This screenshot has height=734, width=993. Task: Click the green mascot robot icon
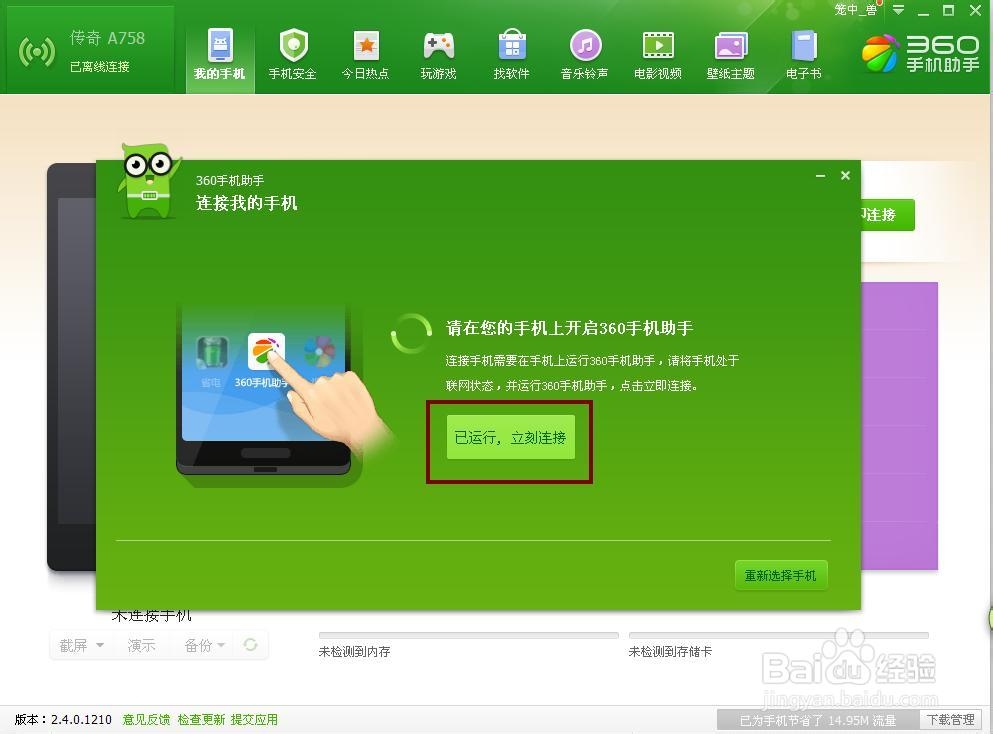point(148,181)
